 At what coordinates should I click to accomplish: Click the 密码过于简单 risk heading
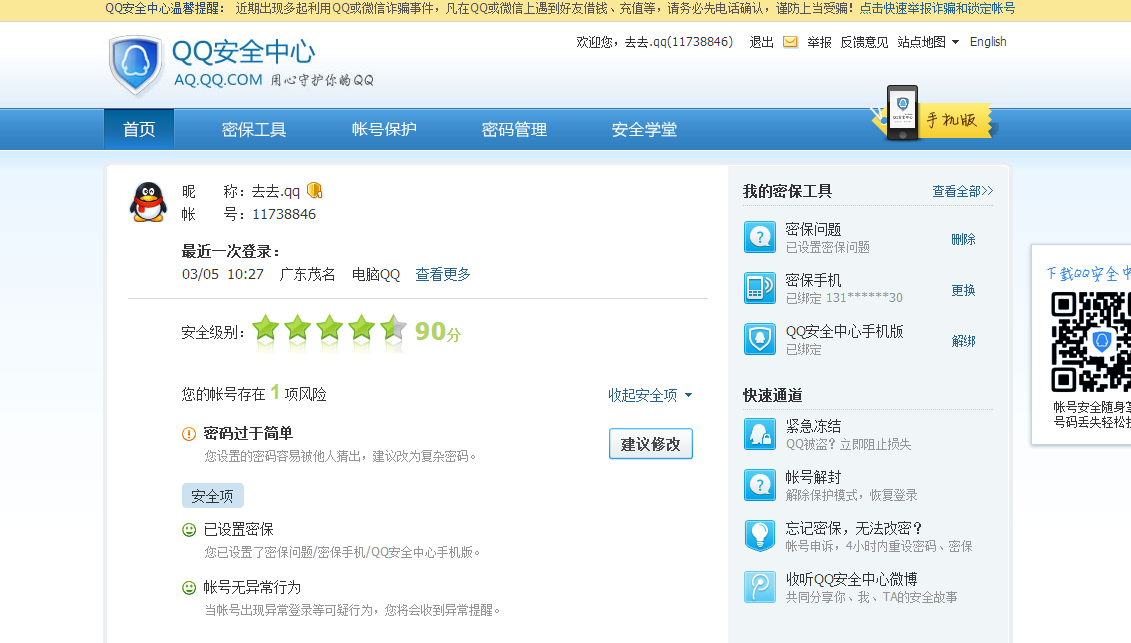pyautogui.click(x=247, y=433)
